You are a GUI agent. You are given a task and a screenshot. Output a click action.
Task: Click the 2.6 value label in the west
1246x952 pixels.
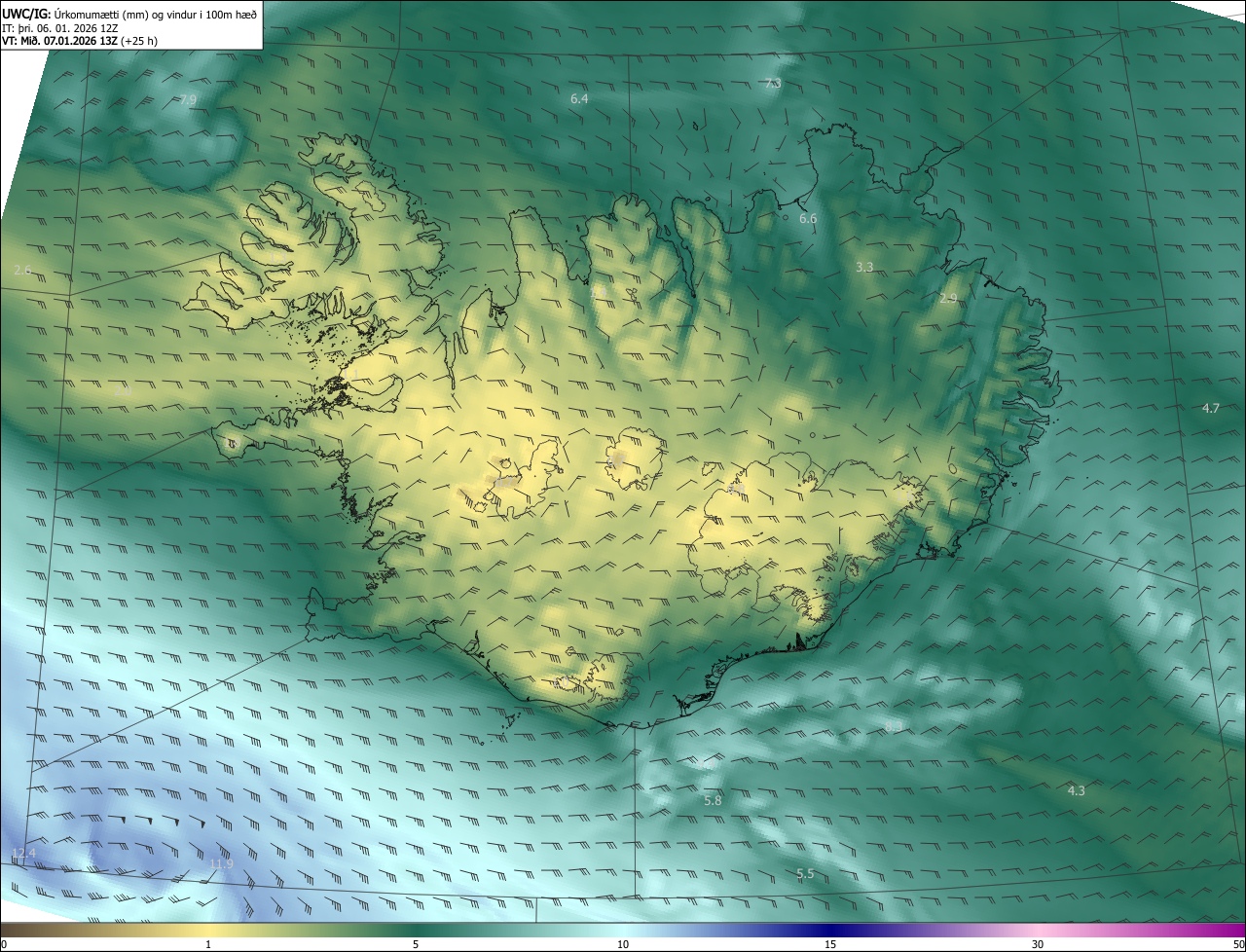(23, 270)
